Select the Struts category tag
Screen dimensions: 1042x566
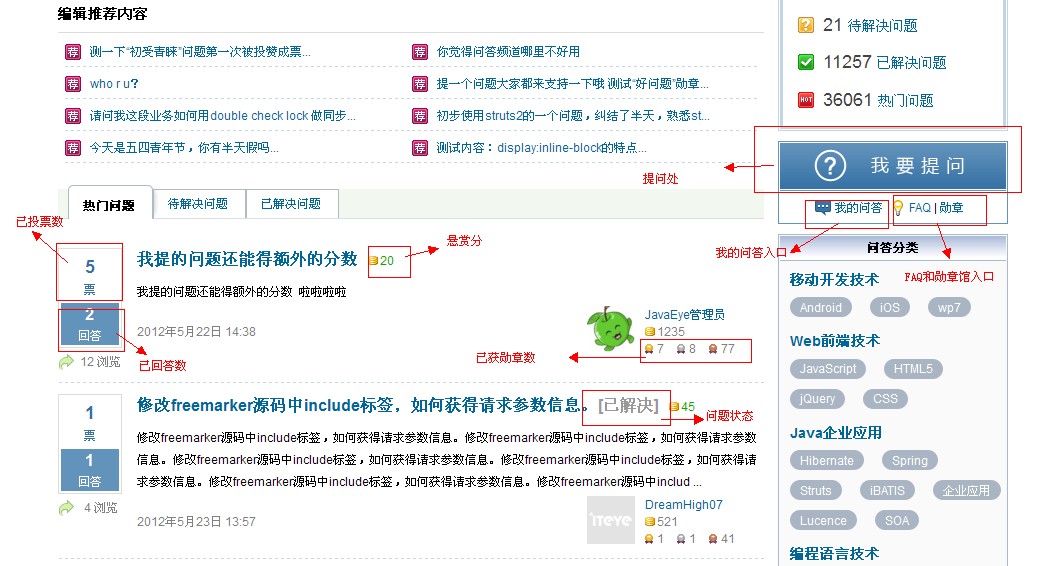[815, 490]
